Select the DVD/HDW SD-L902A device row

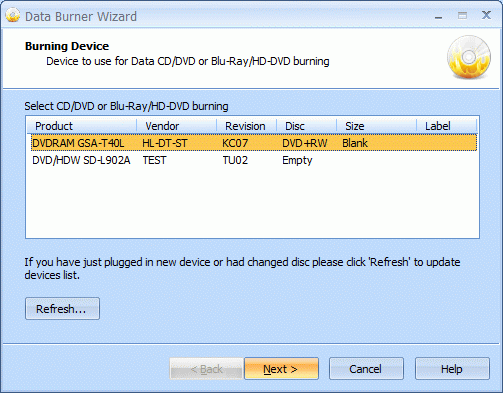254,160
